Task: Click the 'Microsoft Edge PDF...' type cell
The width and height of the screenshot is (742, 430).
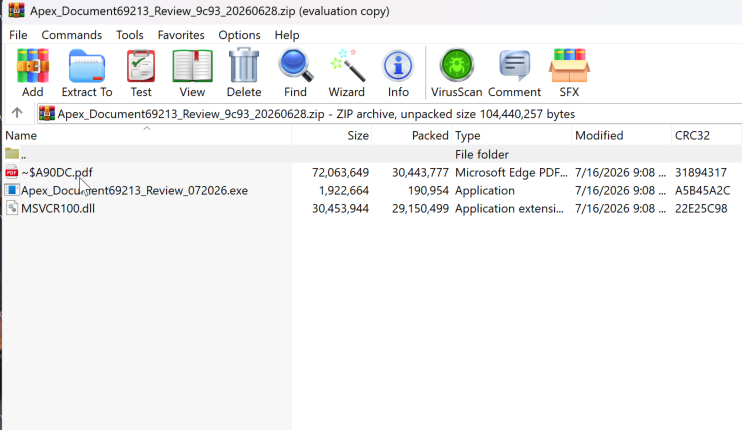Action: tap(511, 172)
